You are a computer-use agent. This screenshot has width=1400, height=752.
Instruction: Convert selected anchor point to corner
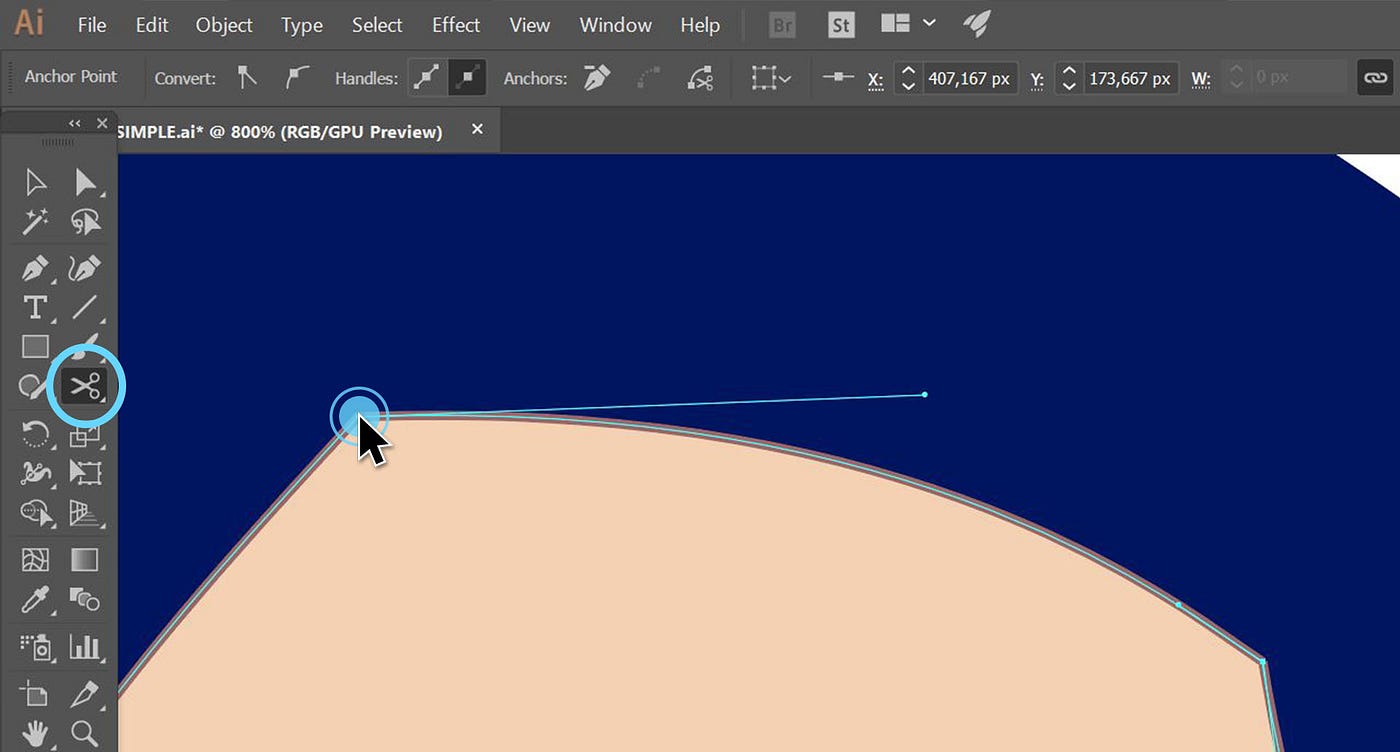tap(246, 77)
